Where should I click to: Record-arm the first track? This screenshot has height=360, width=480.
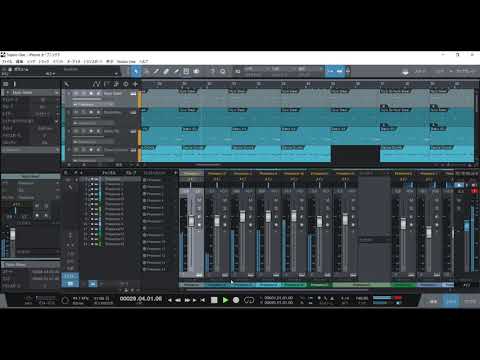91,93
